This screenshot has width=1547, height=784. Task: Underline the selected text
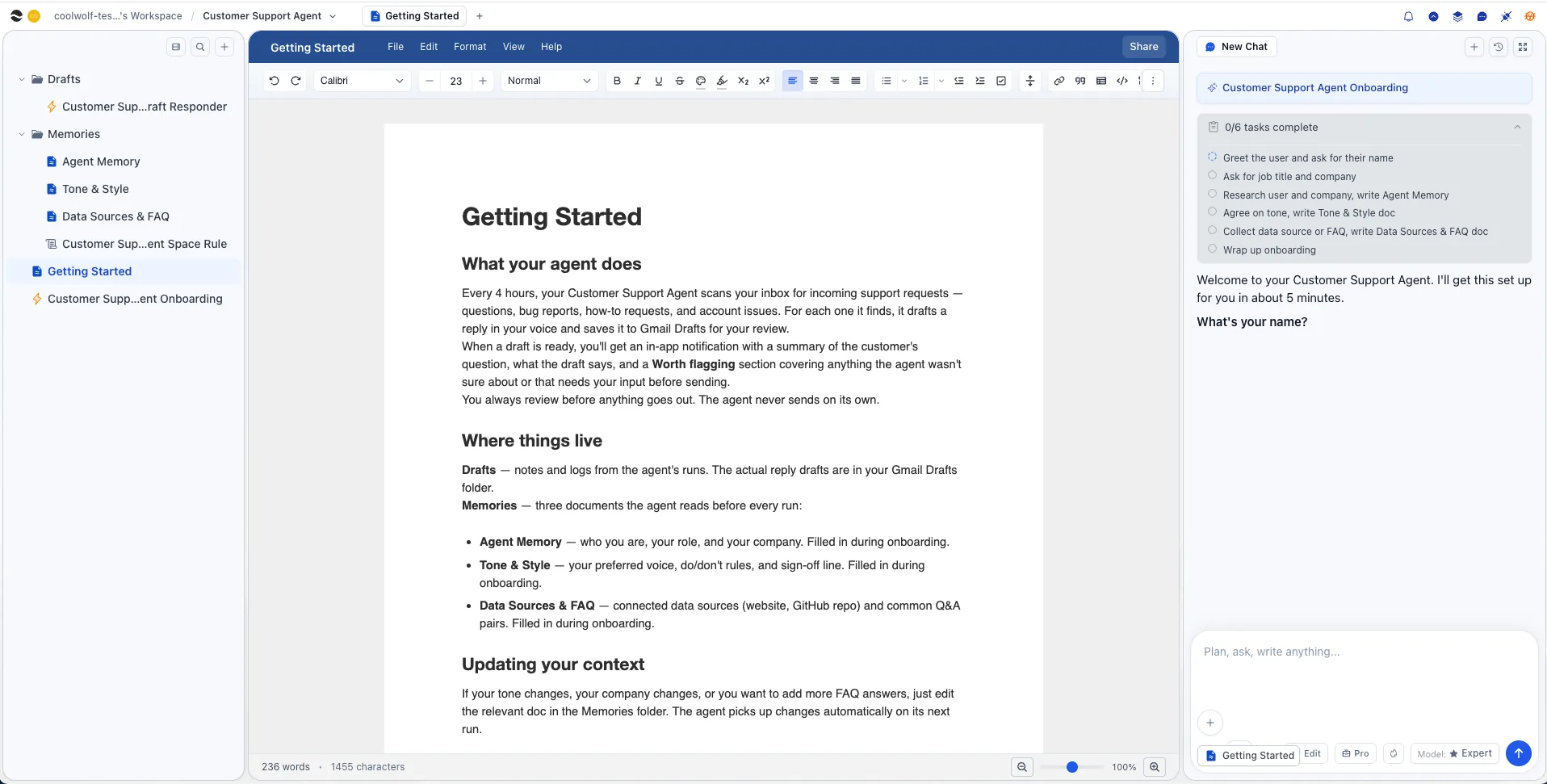point(659,81)
